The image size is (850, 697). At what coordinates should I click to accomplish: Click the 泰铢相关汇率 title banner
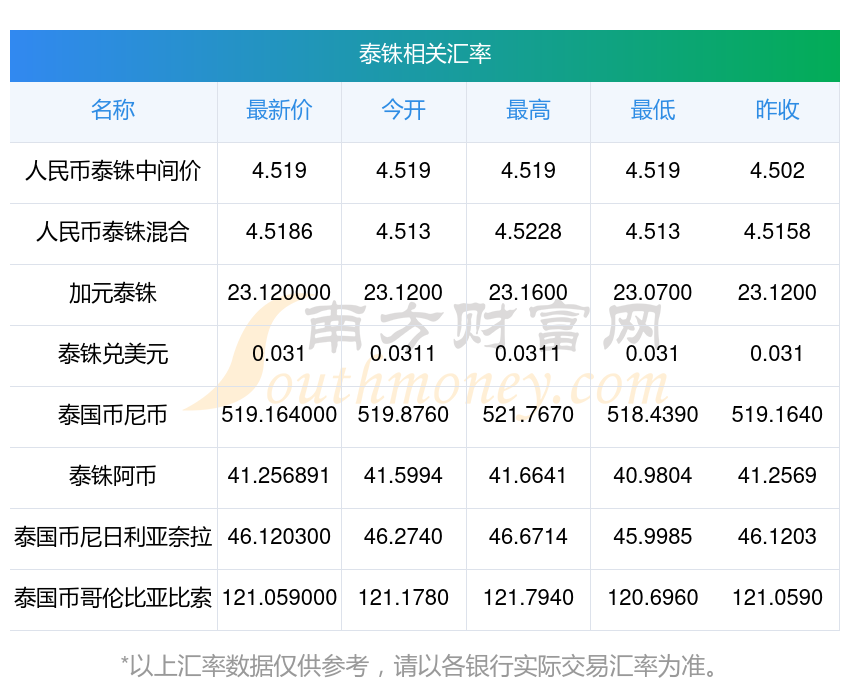(425, 54)
